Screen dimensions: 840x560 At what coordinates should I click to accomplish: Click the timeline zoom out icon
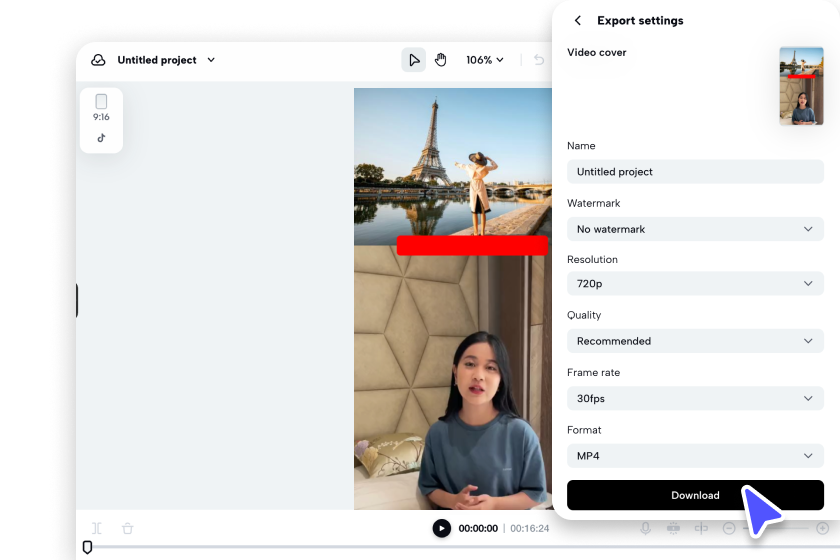coord(729,528)
